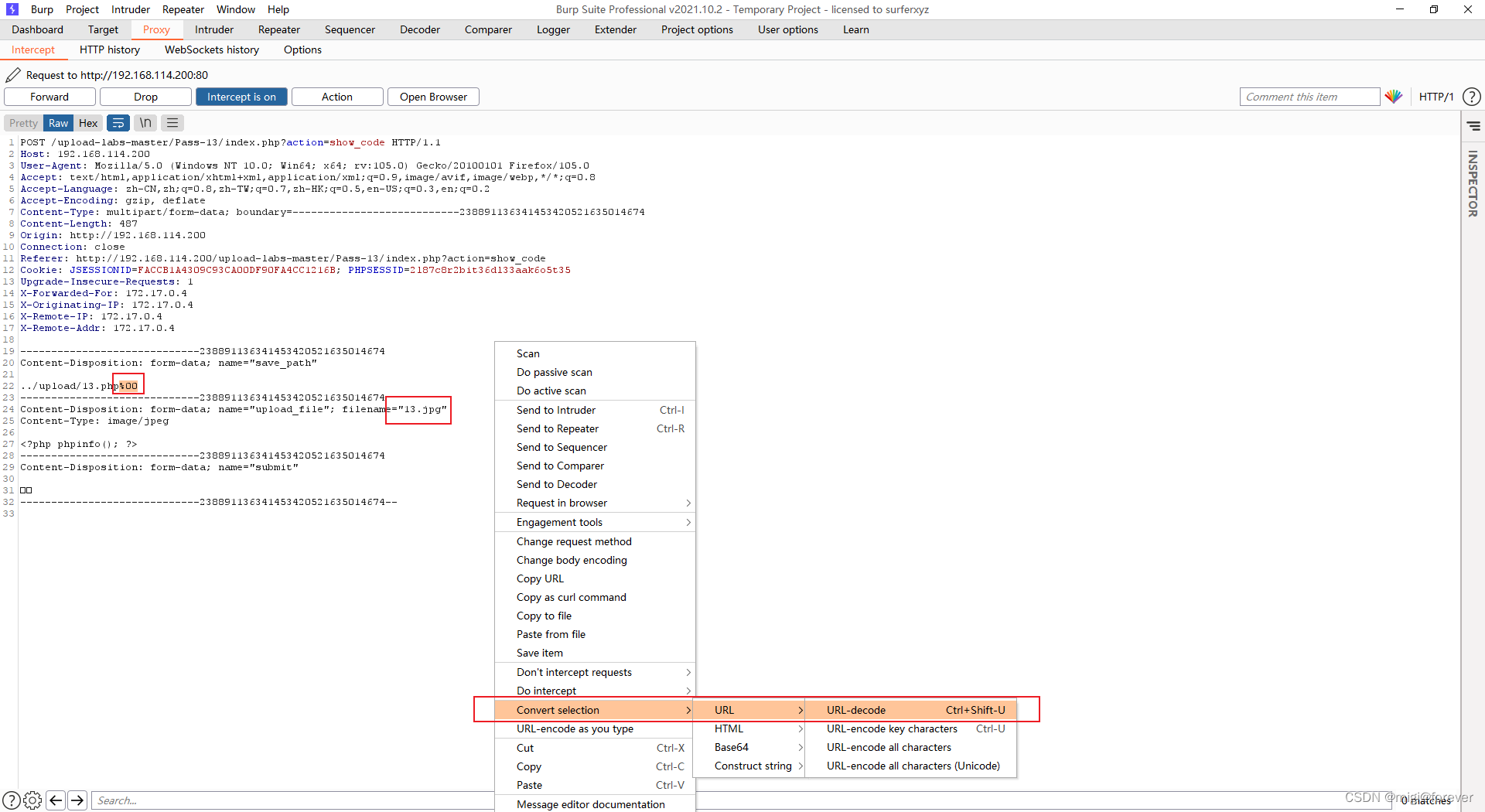Select Send to Intruder menu entry
1485x812 pixels.
tap(595, 411)
